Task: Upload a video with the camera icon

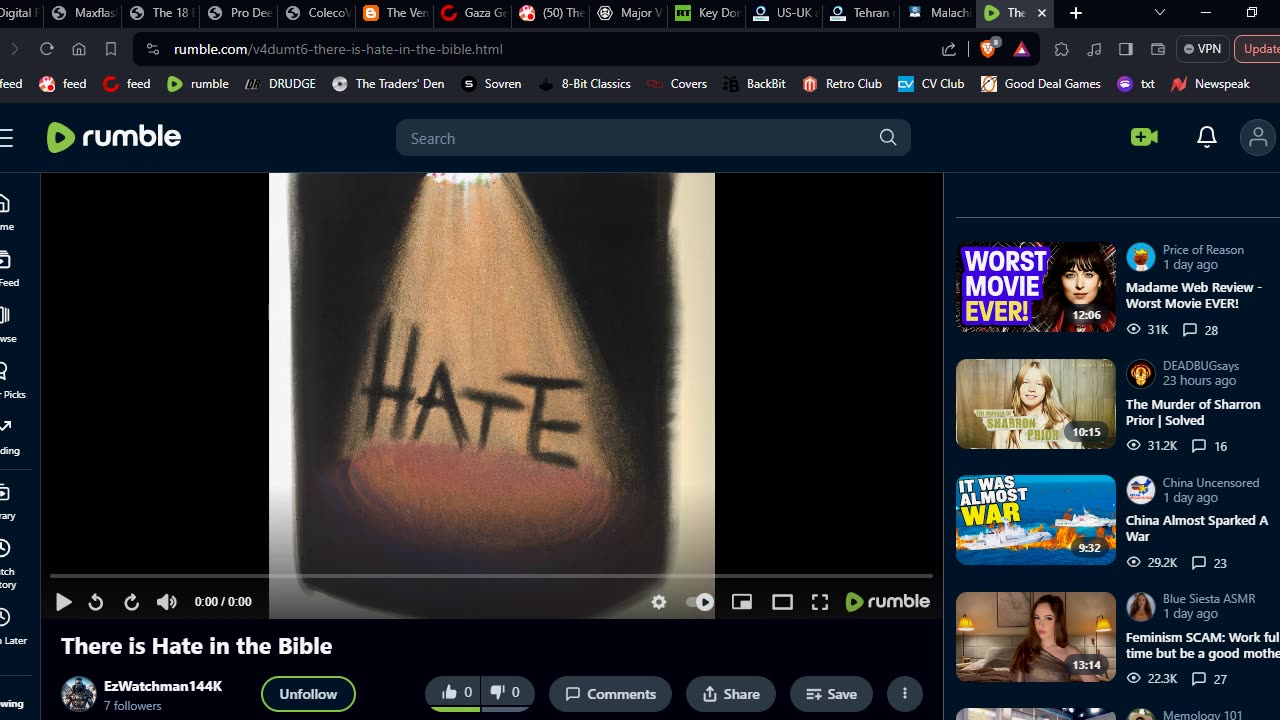Action: click(1144, 137)
